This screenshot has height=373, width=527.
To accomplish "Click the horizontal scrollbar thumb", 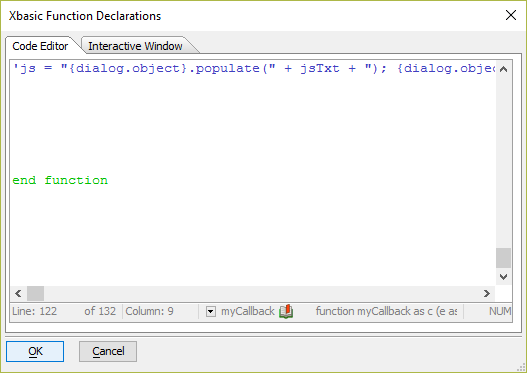I will tap(35, 294).
